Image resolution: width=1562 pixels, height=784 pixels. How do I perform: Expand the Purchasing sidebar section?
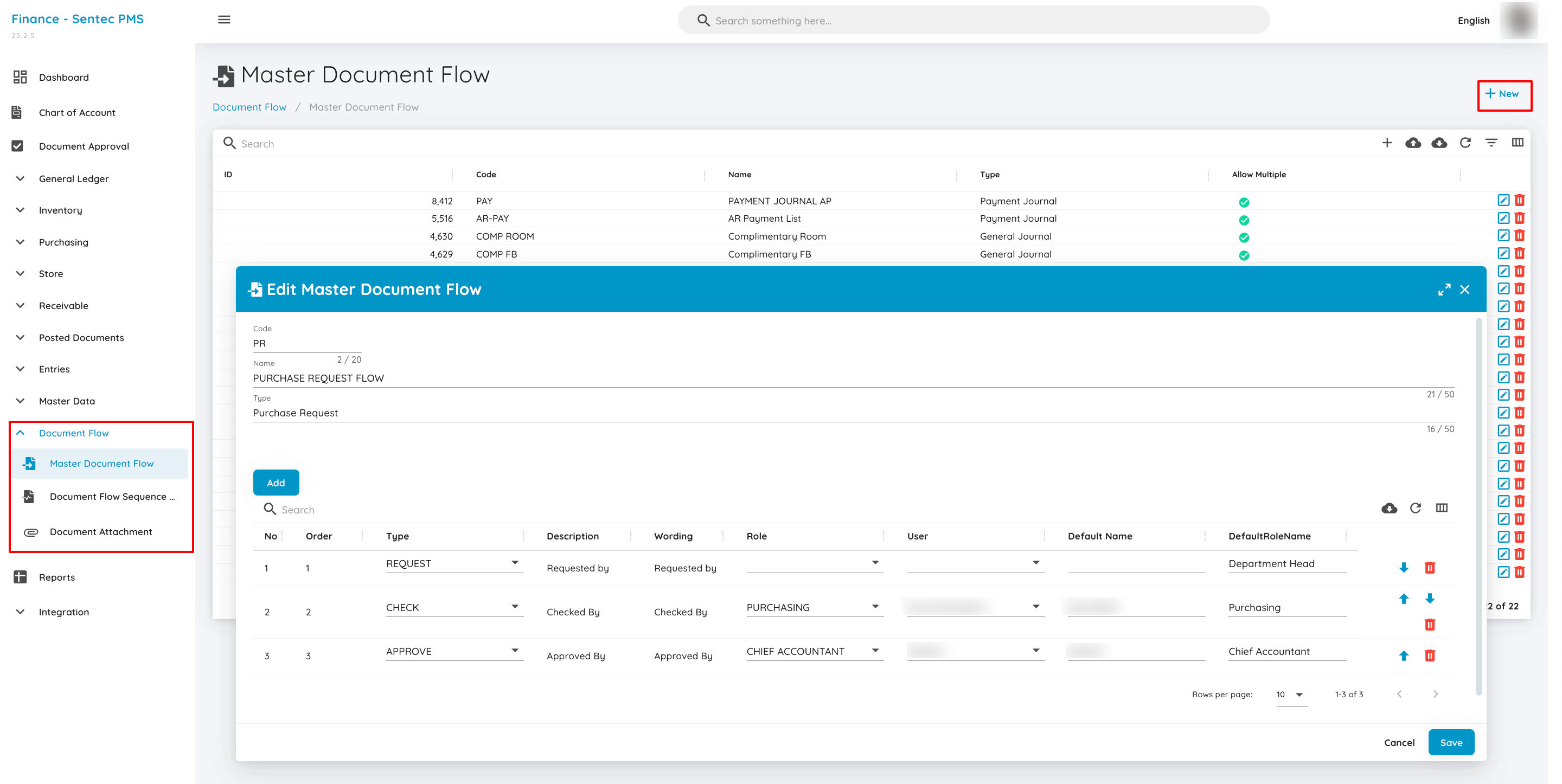click(63, 242)
